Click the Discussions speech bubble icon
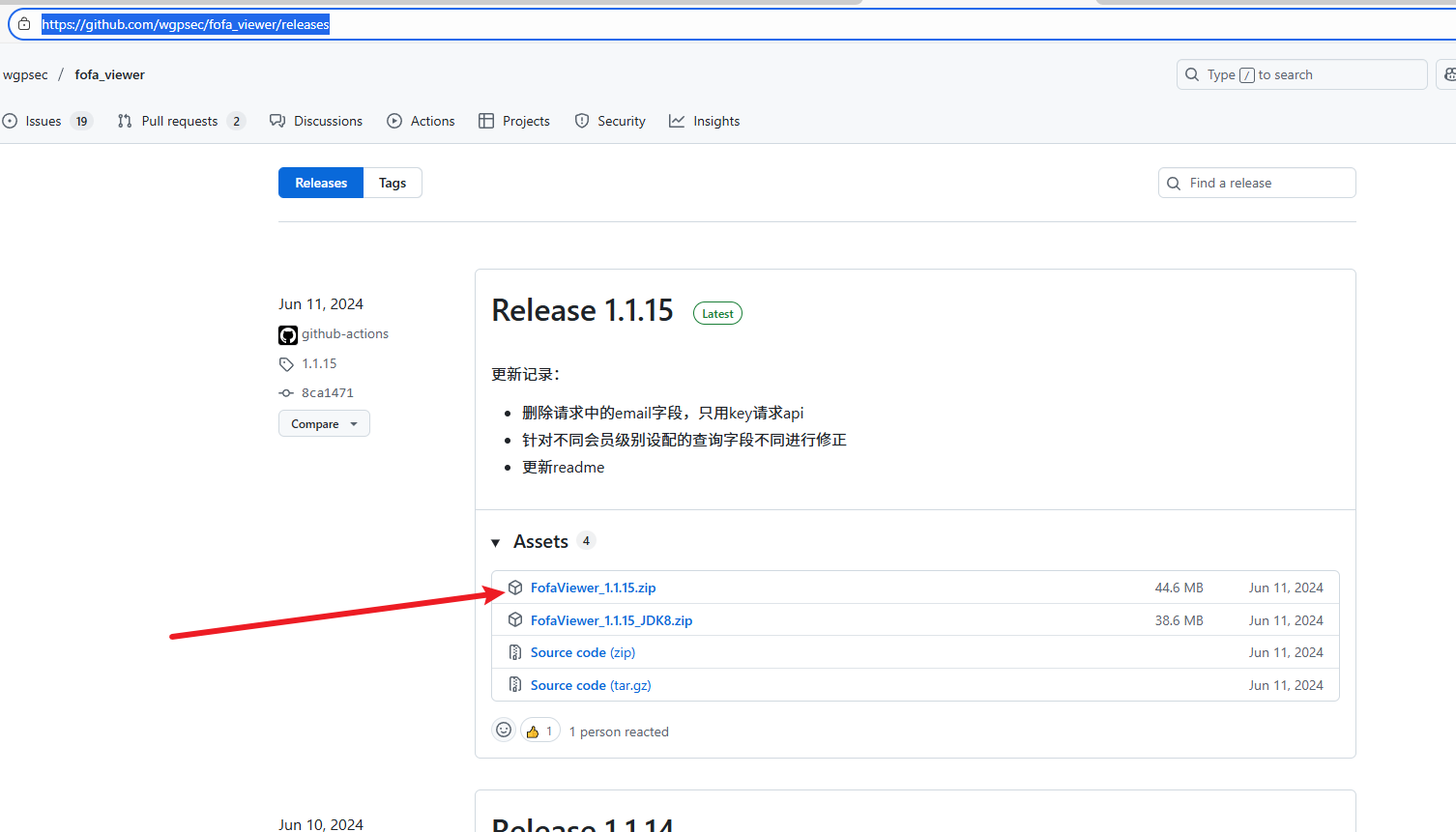 coord(277,121)
